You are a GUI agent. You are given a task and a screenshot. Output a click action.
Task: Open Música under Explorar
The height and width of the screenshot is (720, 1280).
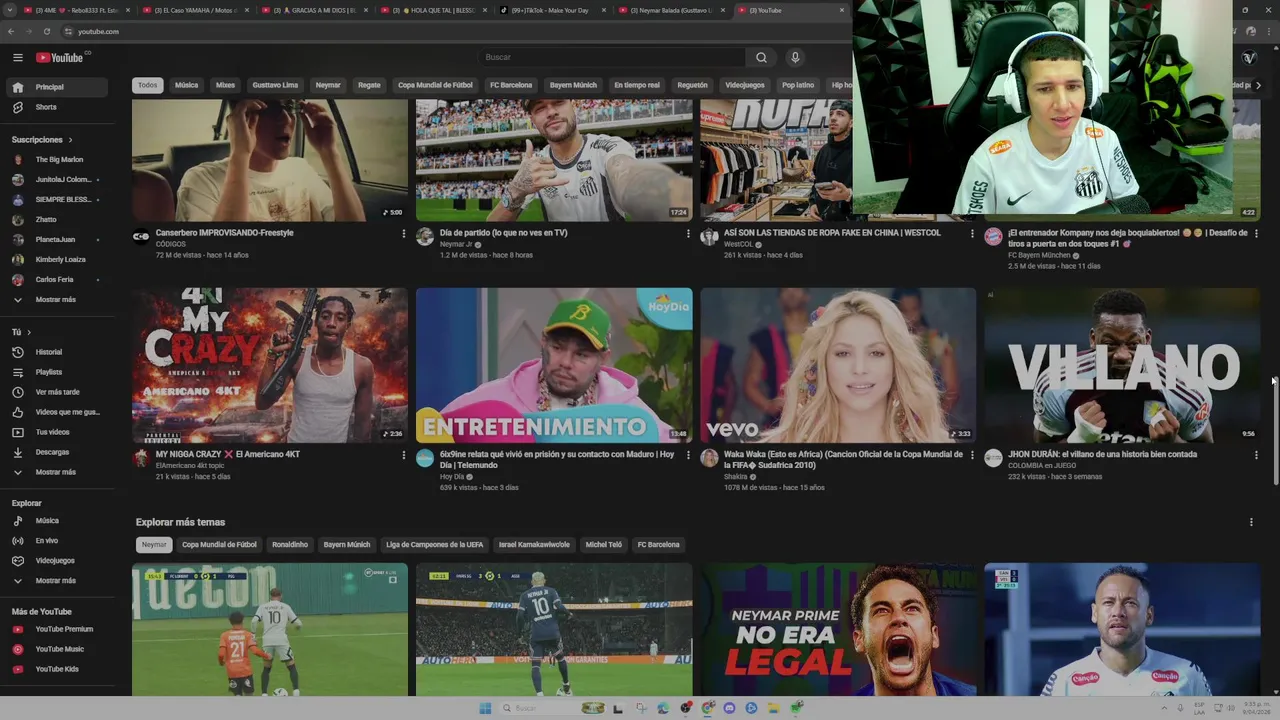pos(58,520)
